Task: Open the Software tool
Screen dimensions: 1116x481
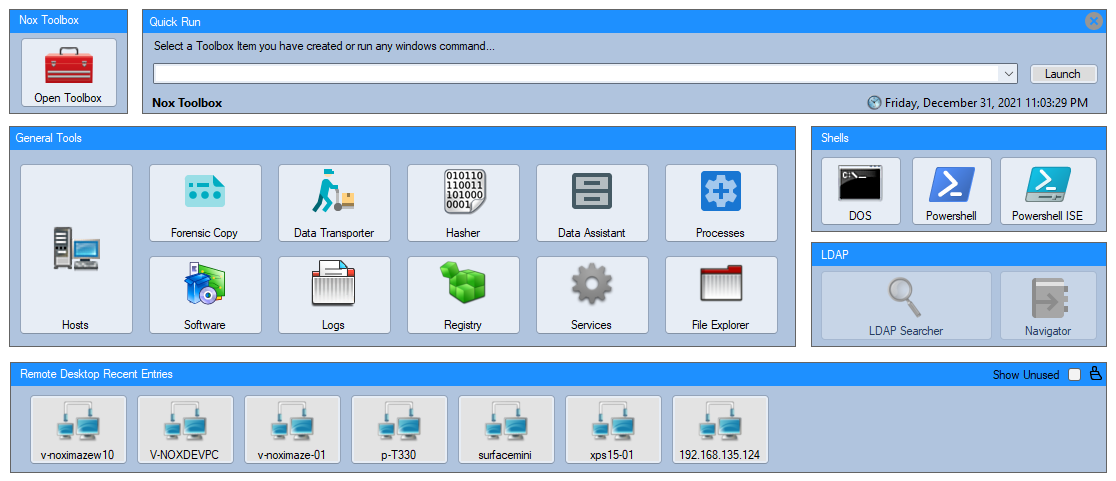Action: (x=205, y=295)
